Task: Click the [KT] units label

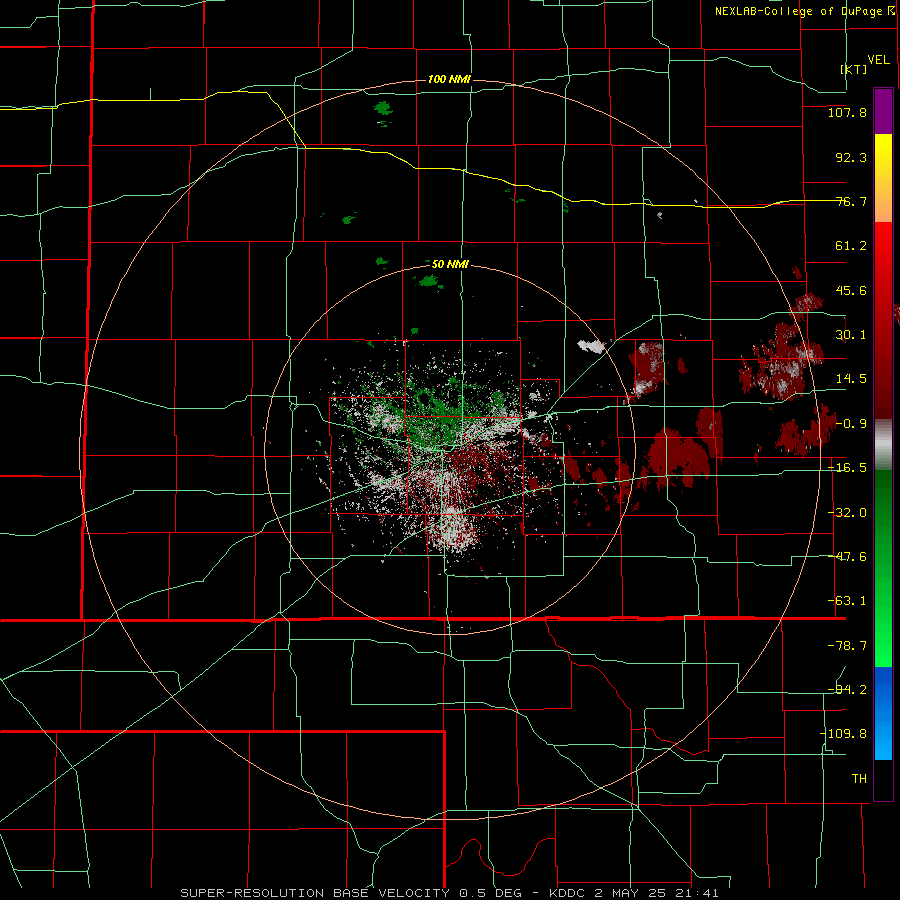Action: [854, 69]
